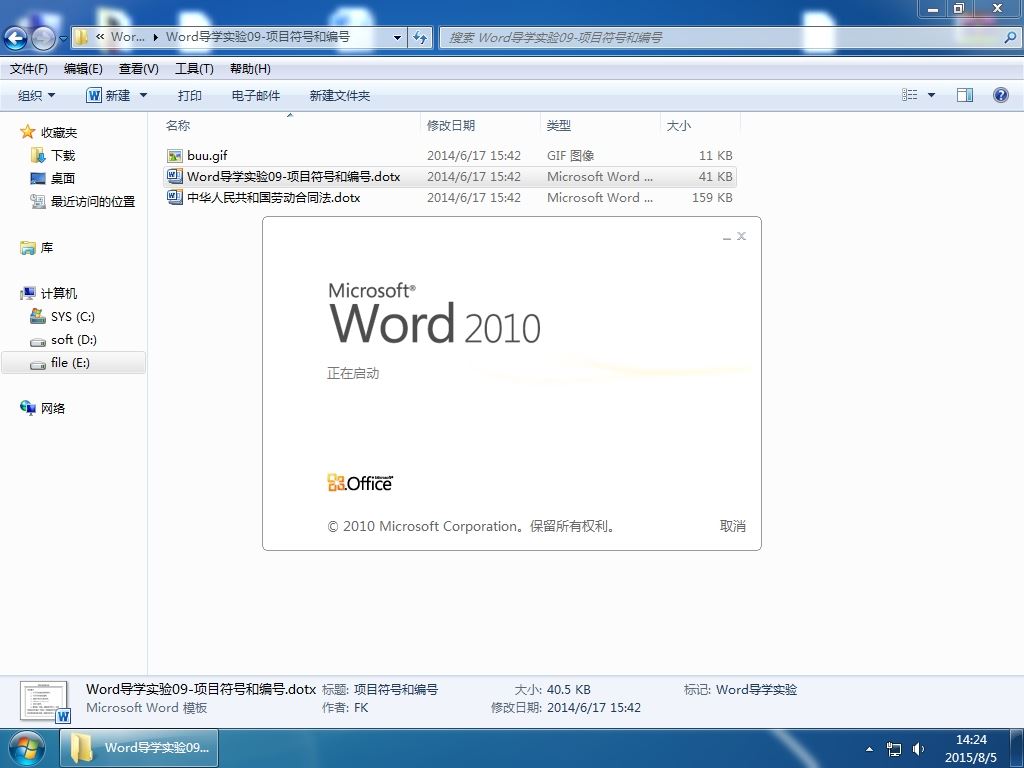Click 新建文件夹 in the toolbar

point(340,95)
